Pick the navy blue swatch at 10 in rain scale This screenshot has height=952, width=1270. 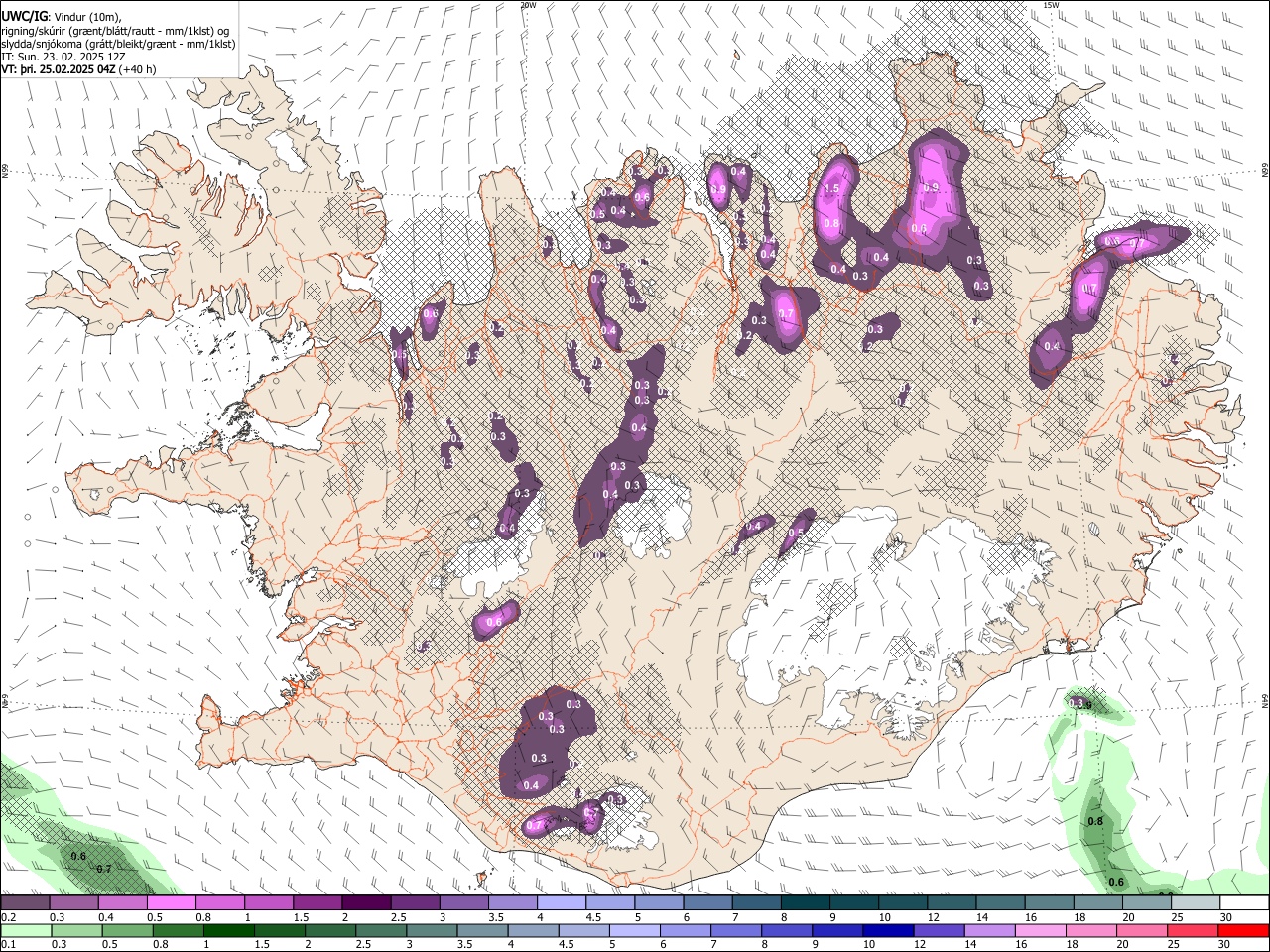886,931
